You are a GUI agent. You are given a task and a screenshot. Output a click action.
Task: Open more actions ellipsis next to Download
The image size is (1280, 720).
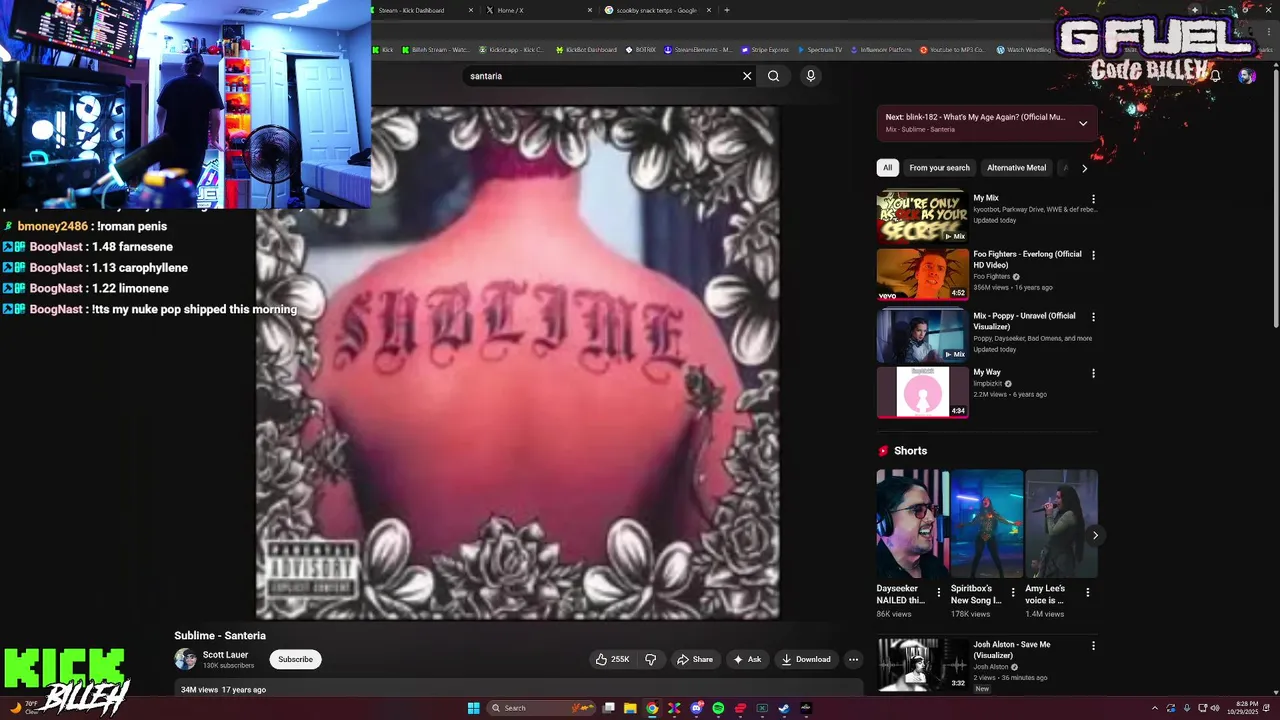[x=853, y=659]
